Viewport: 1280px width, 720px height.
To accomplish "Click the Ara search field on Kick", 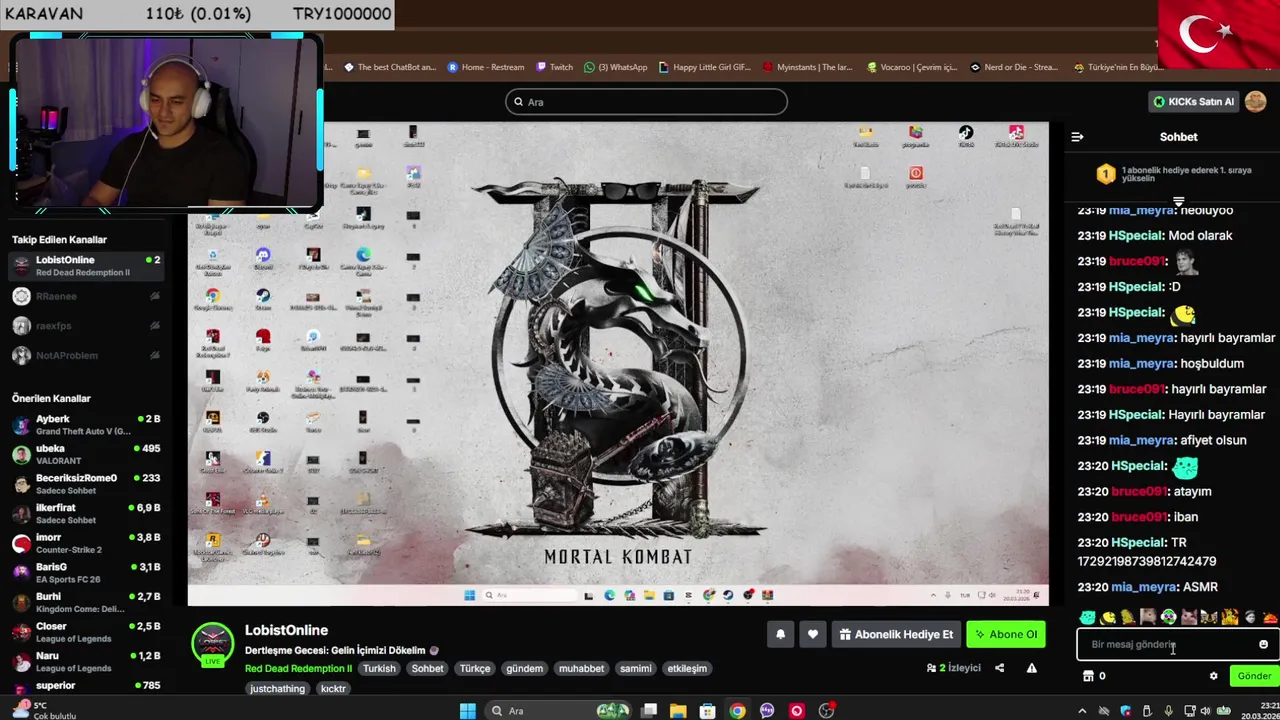I will coord(646,102).
